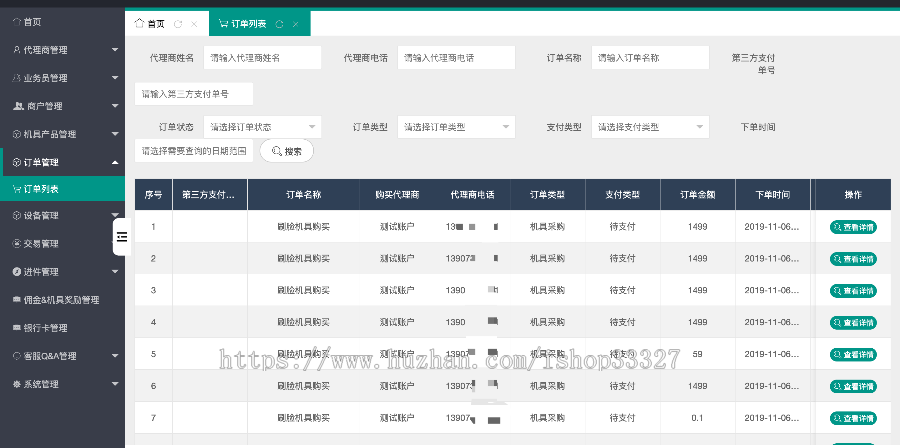Focus the 代理商电话 input field
Screen dimensions: 900x448
pos(456,58)
